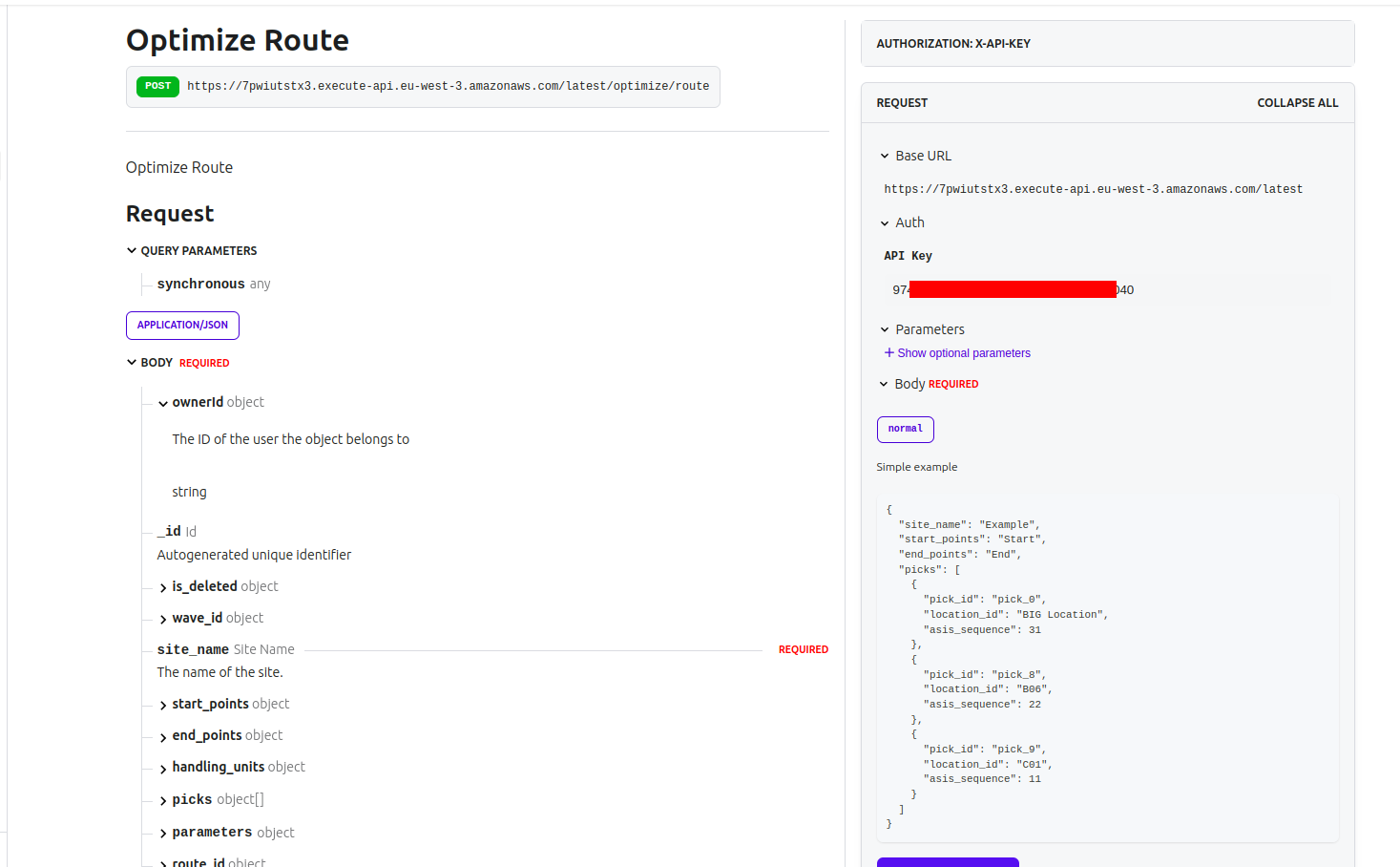Collapse the required BODY section
This screenshot has height=867, width=1400.
pyautogui.click(x=131, y=362)
